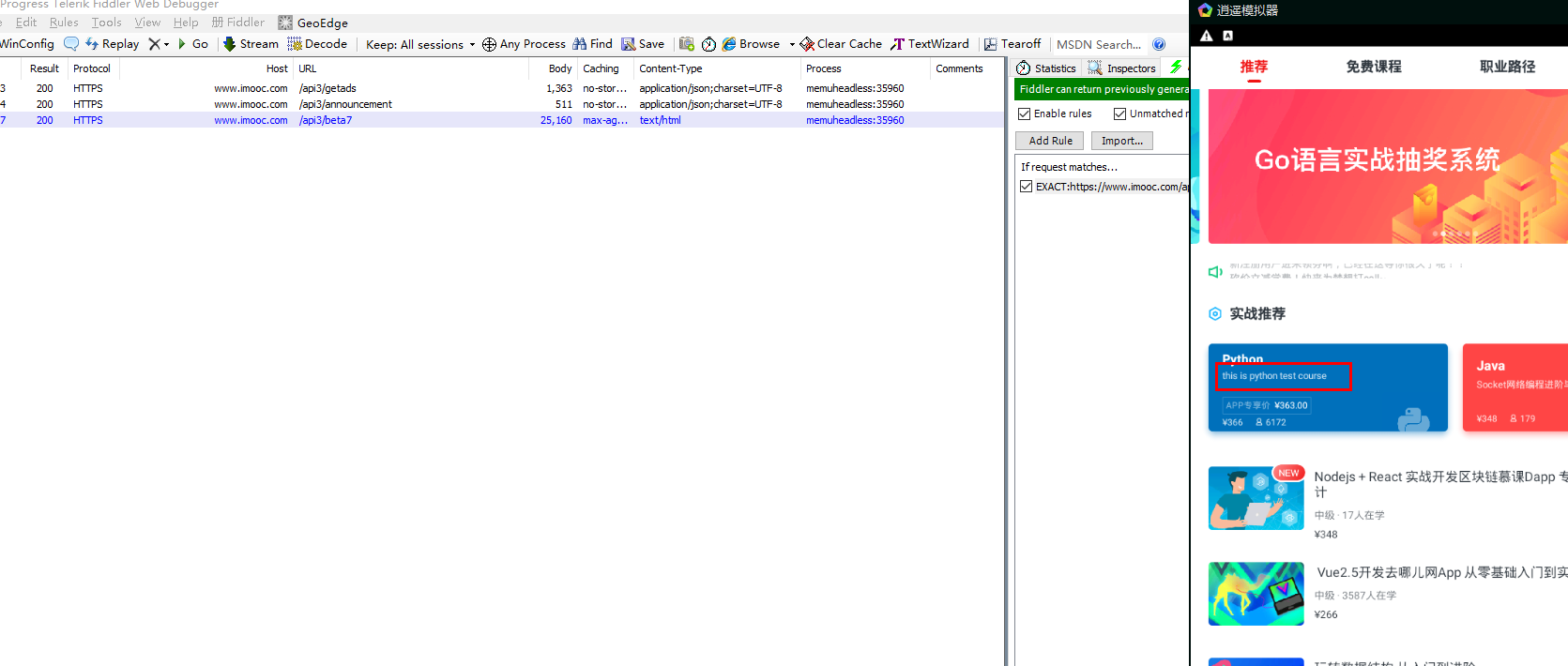Image resolution: width=1568 pixels, height=666 pixels.
Task: Click the blue help icon
Action: coord(1159,44)
